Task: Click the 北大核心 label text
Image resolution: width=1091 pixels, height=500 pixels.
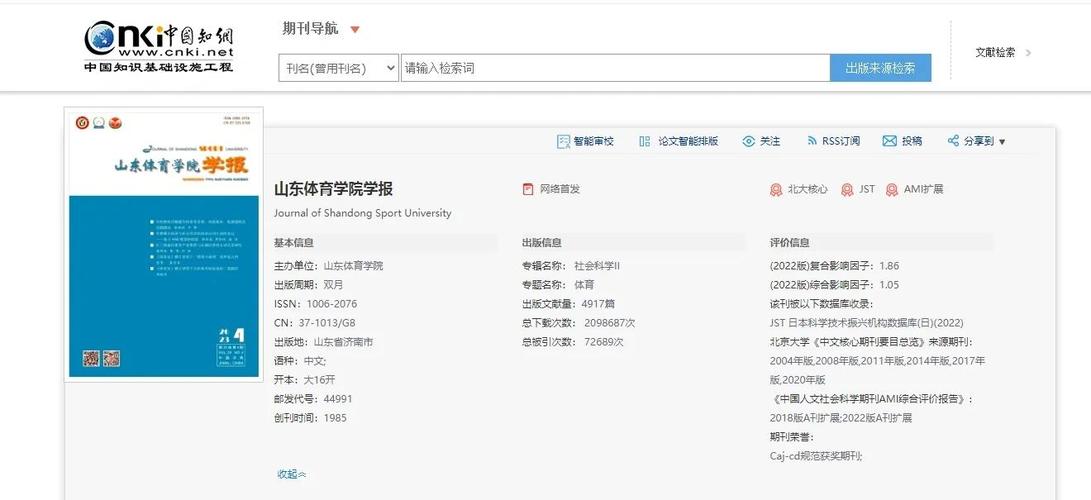Action: (808, 189)
